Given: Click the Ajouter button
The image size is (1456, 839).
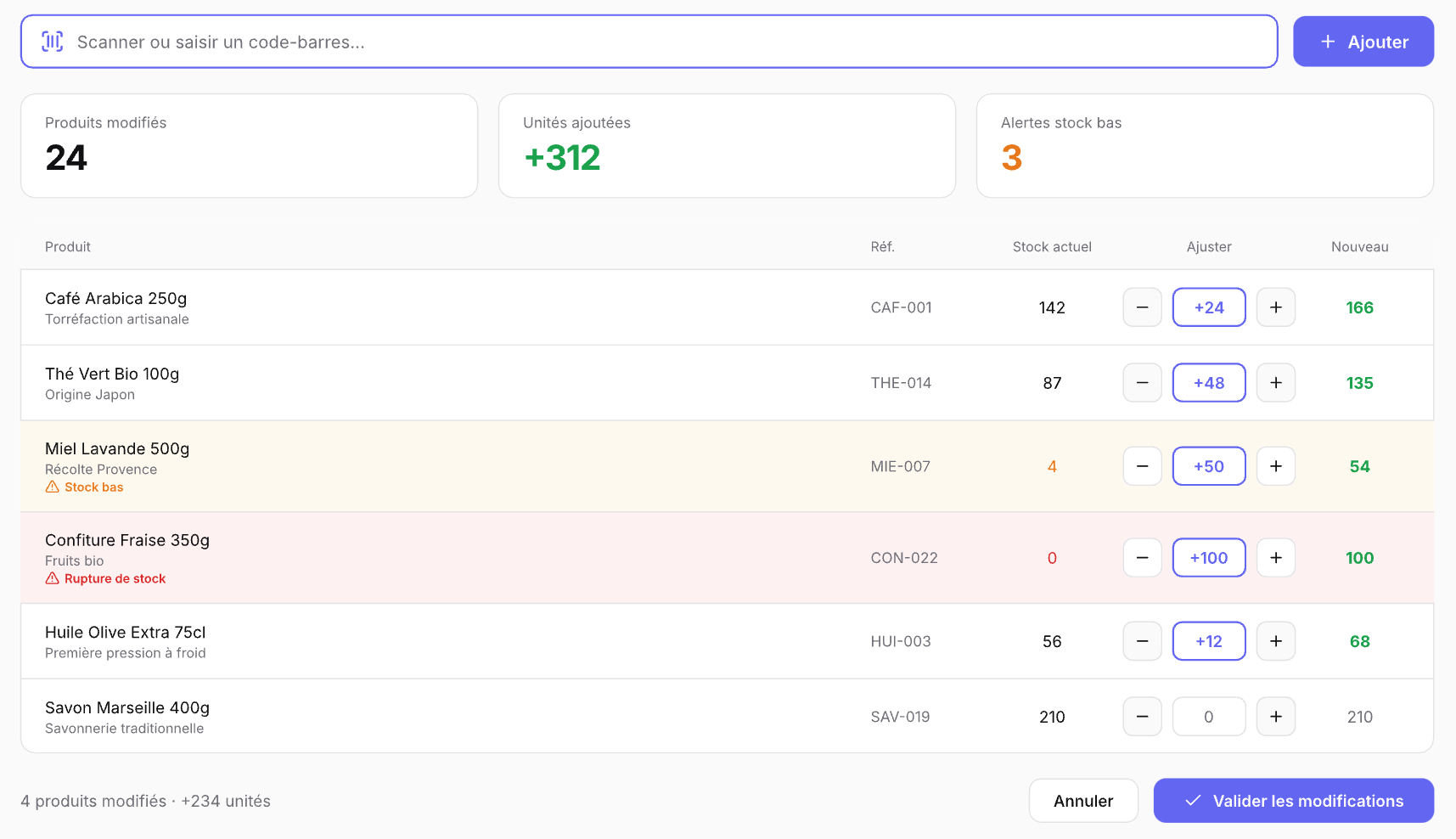Looking at the screenshot, I should tap(1363, 42).
